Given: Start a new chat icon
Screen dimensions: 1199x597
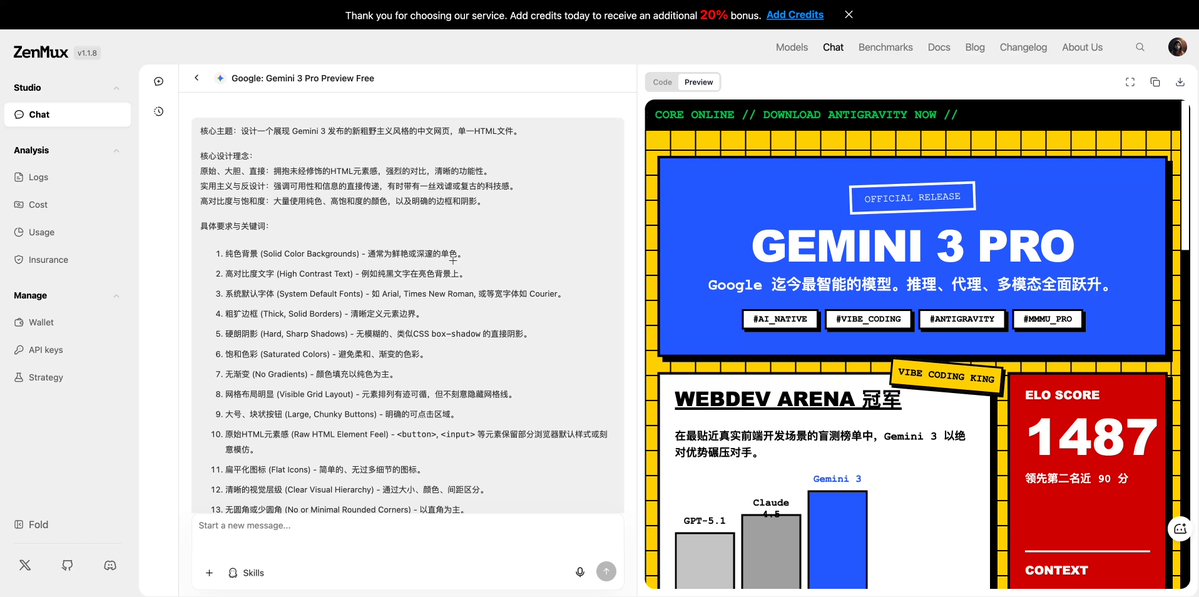Looking at the screenshot, I should [x=158, y=81].
